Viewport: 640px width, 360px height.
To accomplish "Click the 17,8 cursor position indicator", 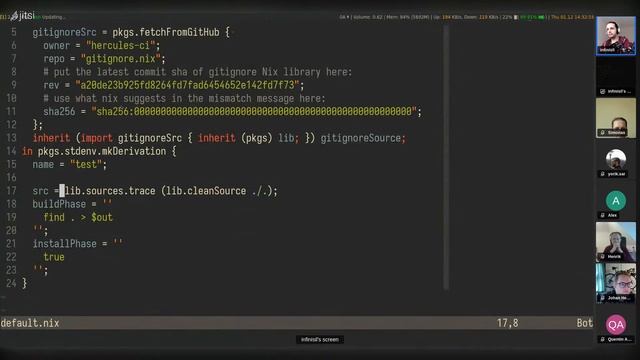I will tap(507, 323).
